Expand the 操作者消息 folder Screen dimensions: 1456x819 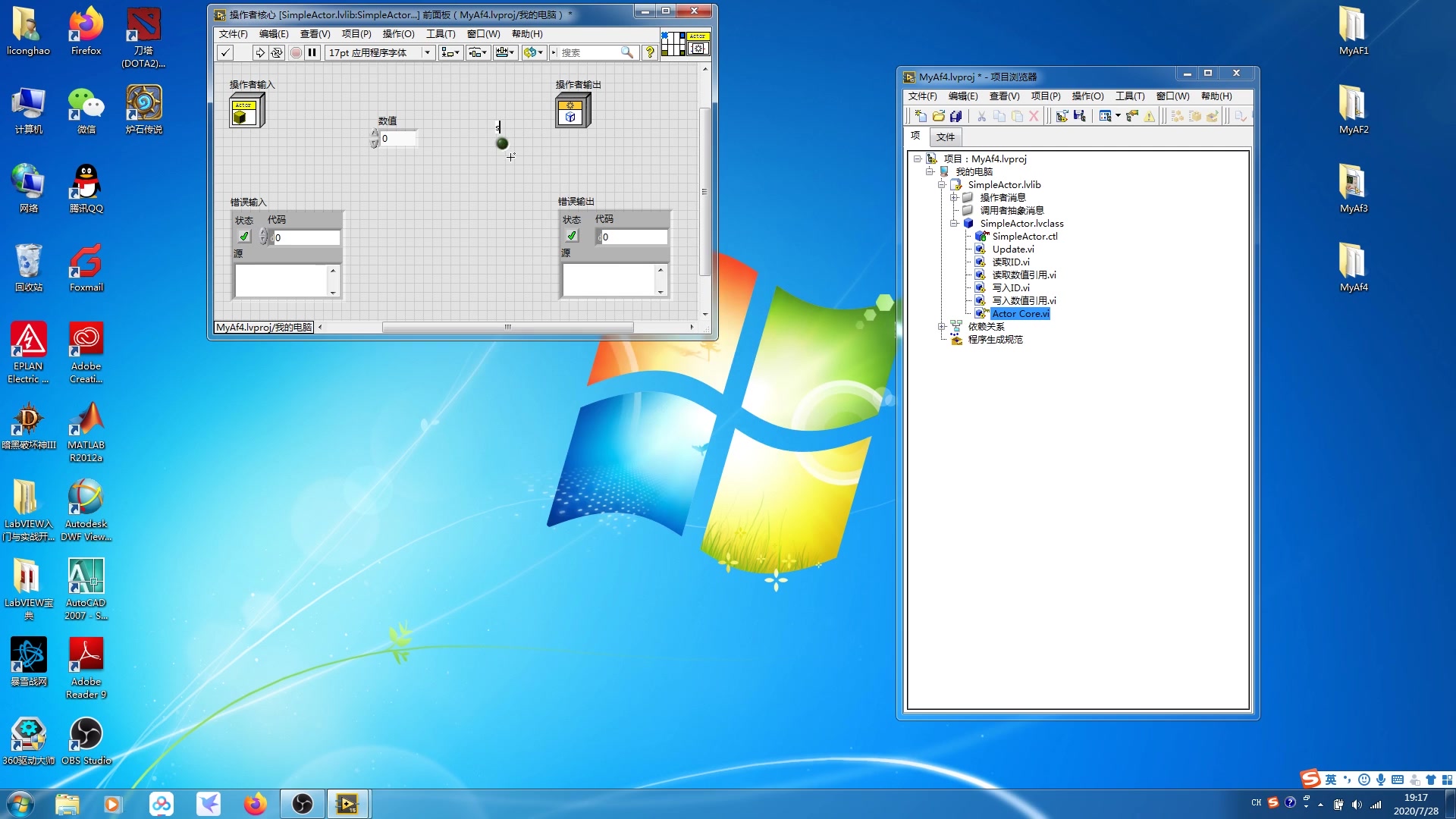click(954, 197)
